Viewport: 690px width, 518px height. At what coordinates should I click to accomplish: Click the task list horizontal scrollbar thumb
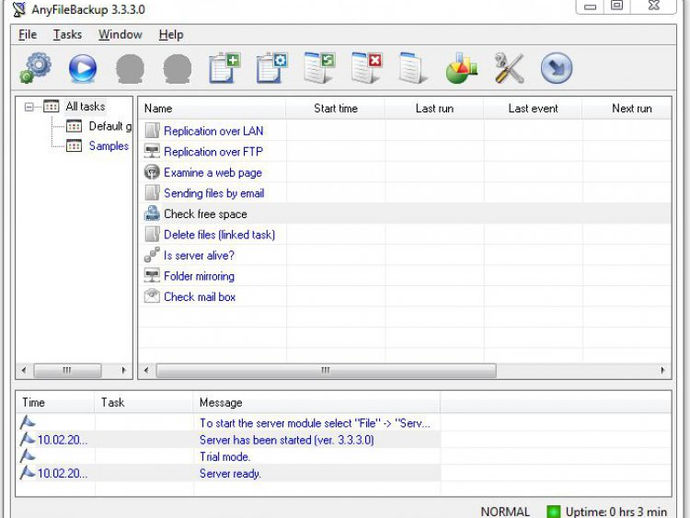[x=326, y=370]
